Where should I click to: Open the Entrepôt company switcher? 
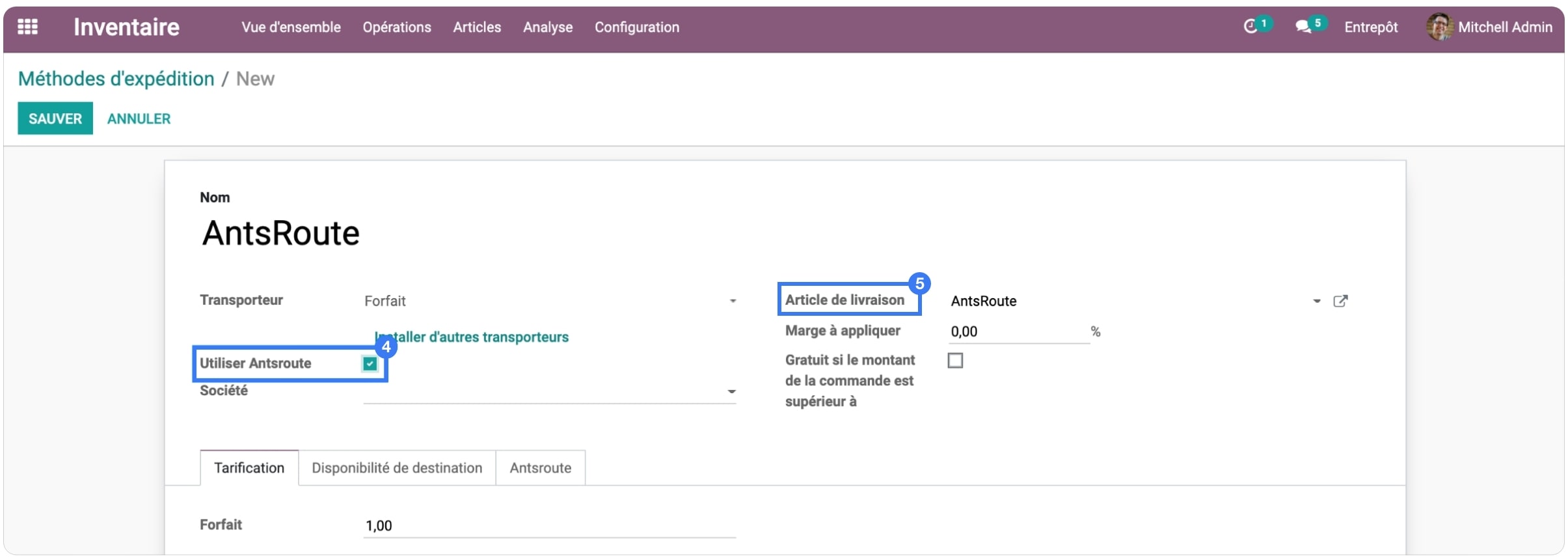1371,27
